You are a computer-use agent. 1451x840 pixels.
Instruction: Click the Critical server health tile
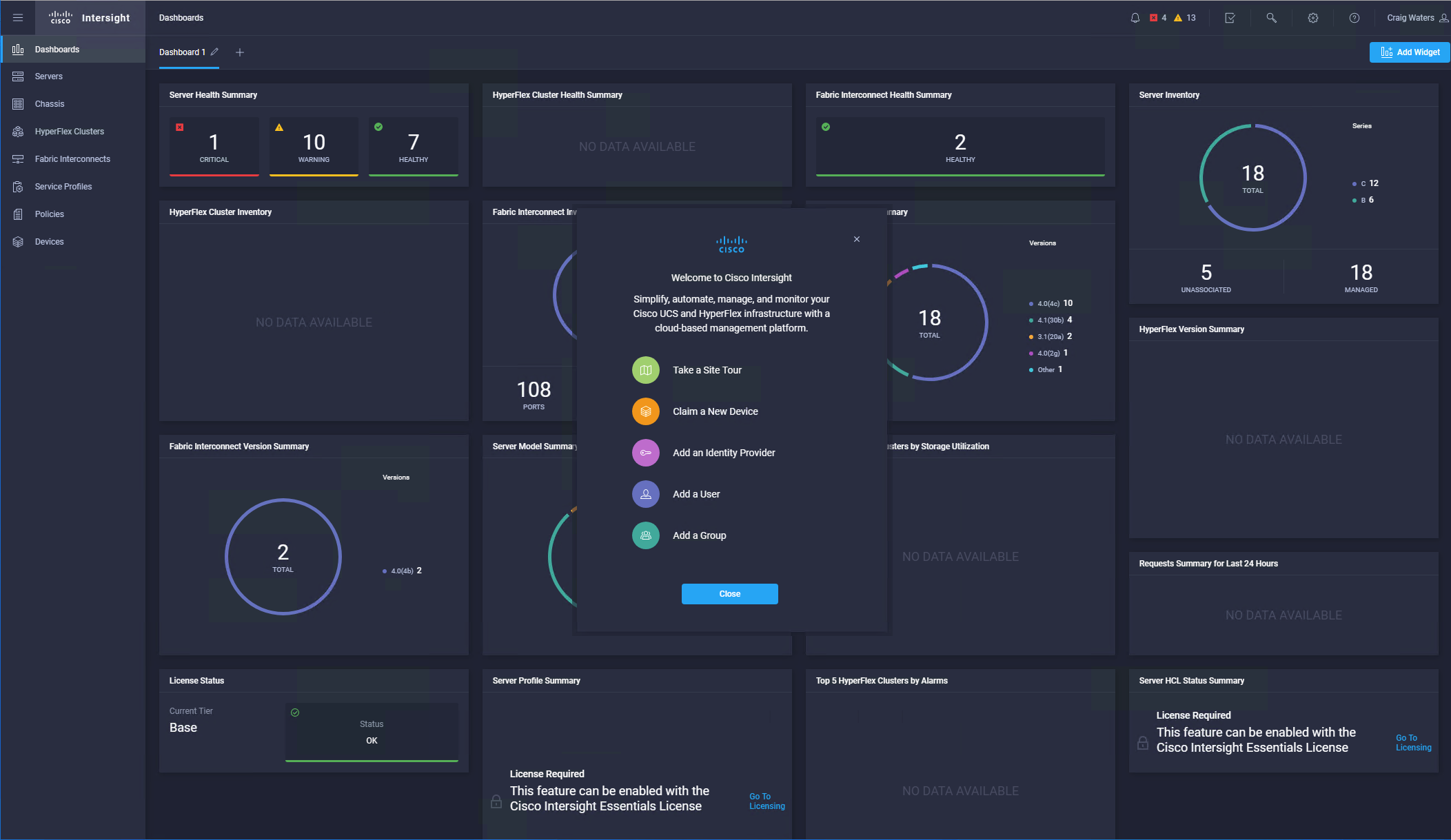point(214,146)
